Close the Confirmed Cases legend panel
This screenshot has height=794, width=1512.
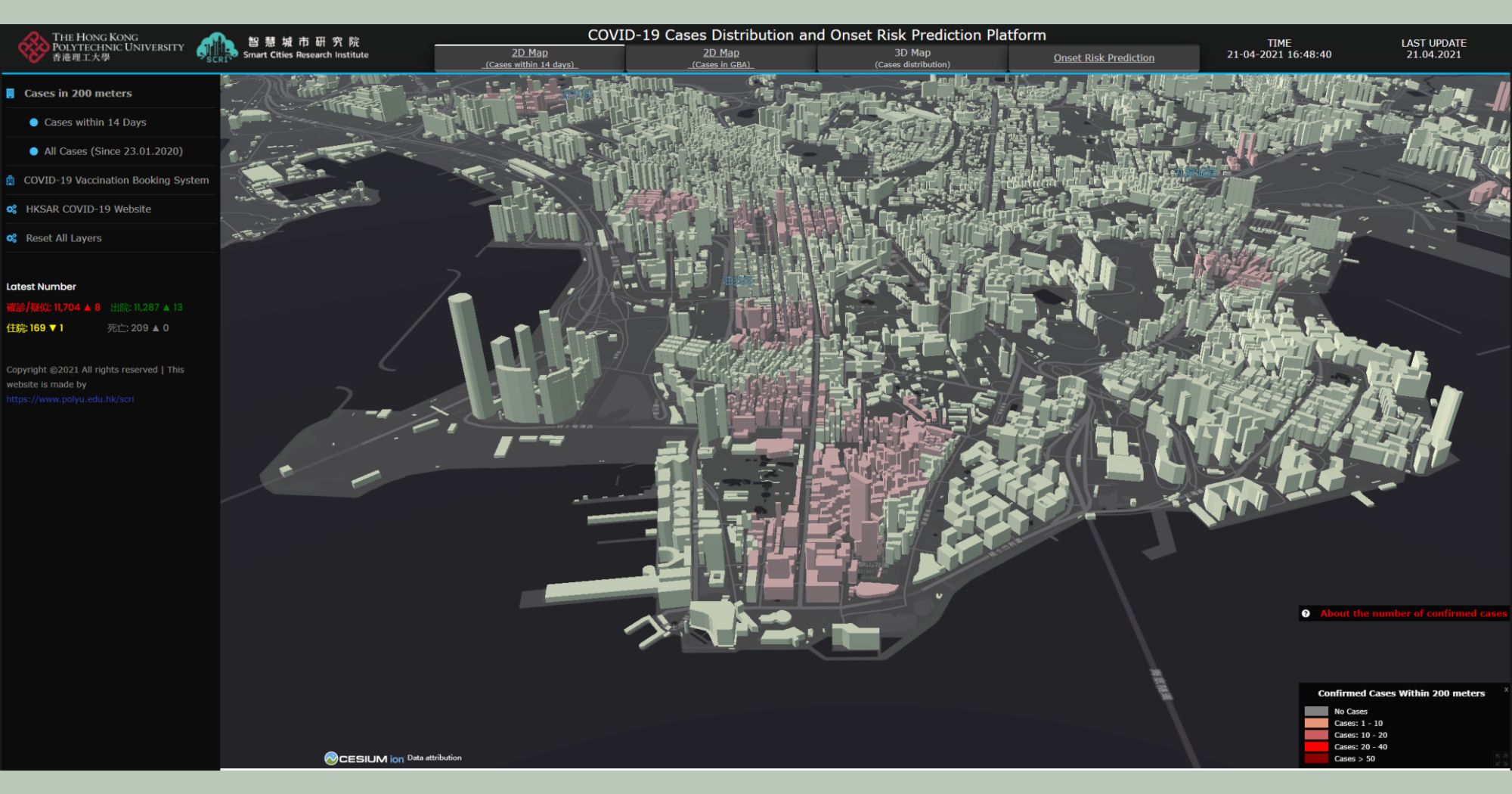(1505, 690)
